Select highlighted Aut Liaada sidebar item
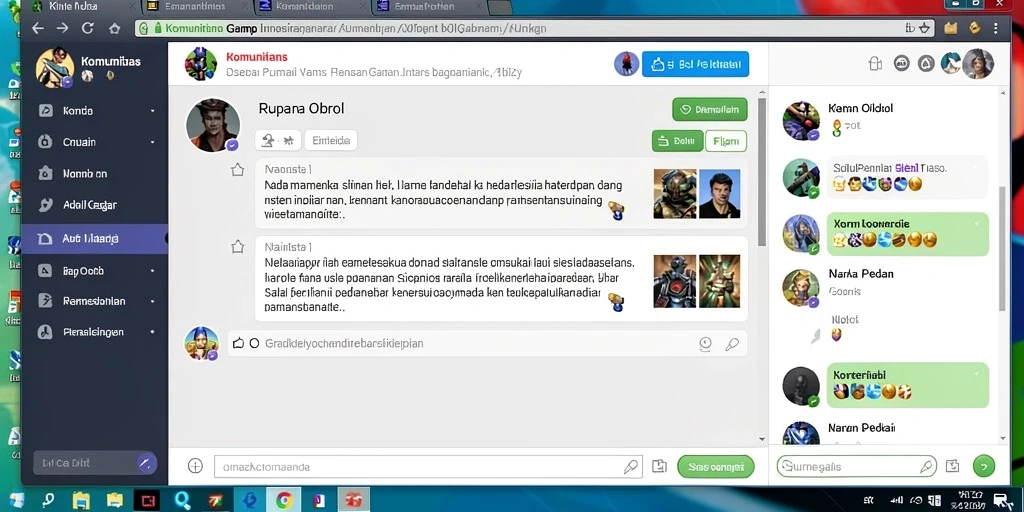This screenshot has height=512, width=1024. coord(94,239)
